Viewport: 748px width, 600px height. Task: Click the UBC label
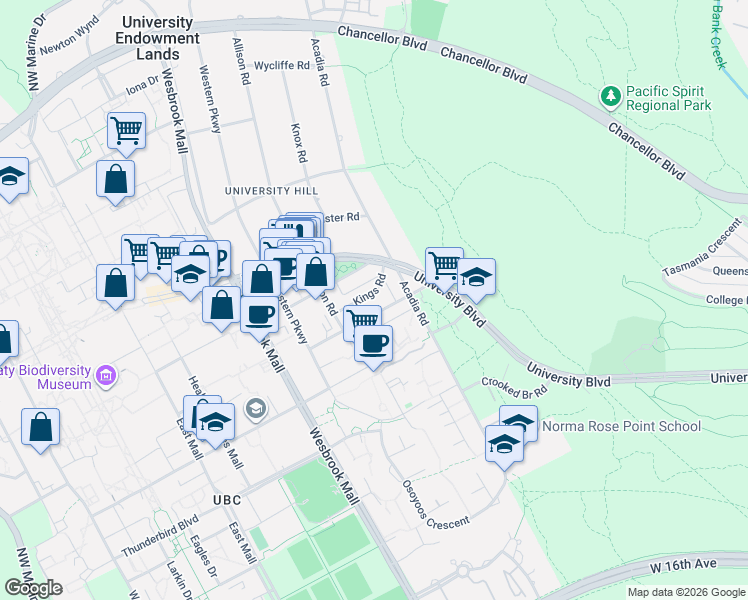227,500
